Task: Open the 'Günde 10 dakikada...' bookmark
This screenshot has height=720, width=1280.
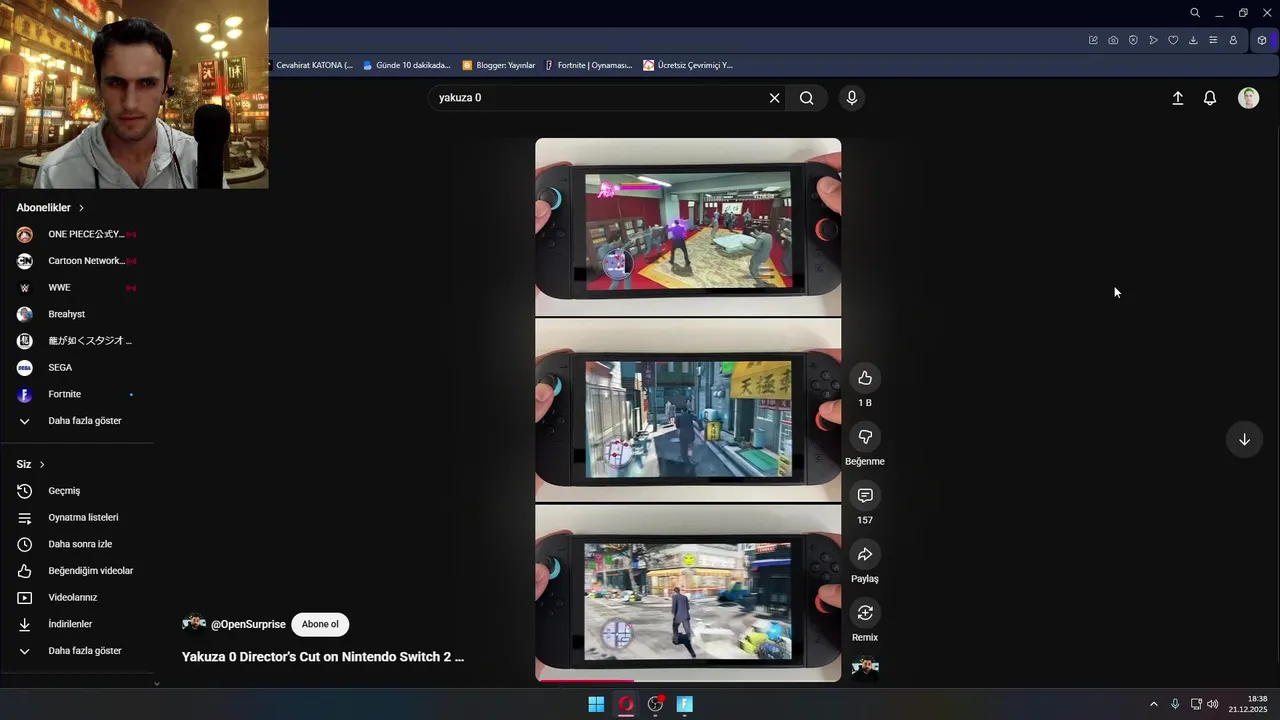Action: tap(406, 65)
